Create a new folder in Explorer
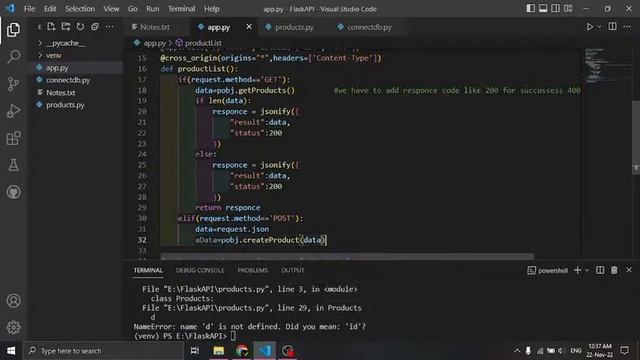 coord(66,27)
